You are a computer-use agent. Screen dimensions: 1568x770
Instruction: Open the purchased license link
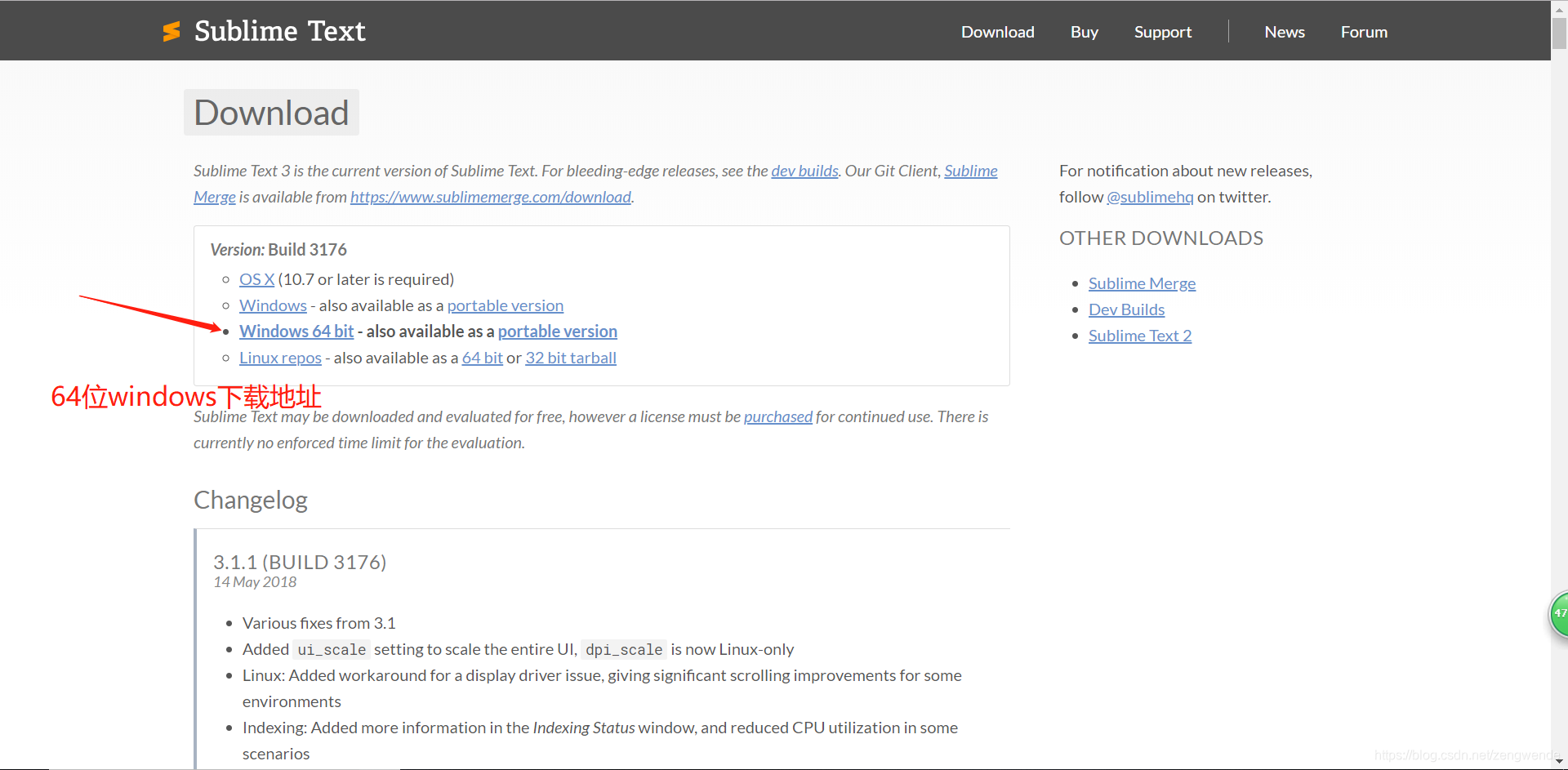tap(777, 416)
